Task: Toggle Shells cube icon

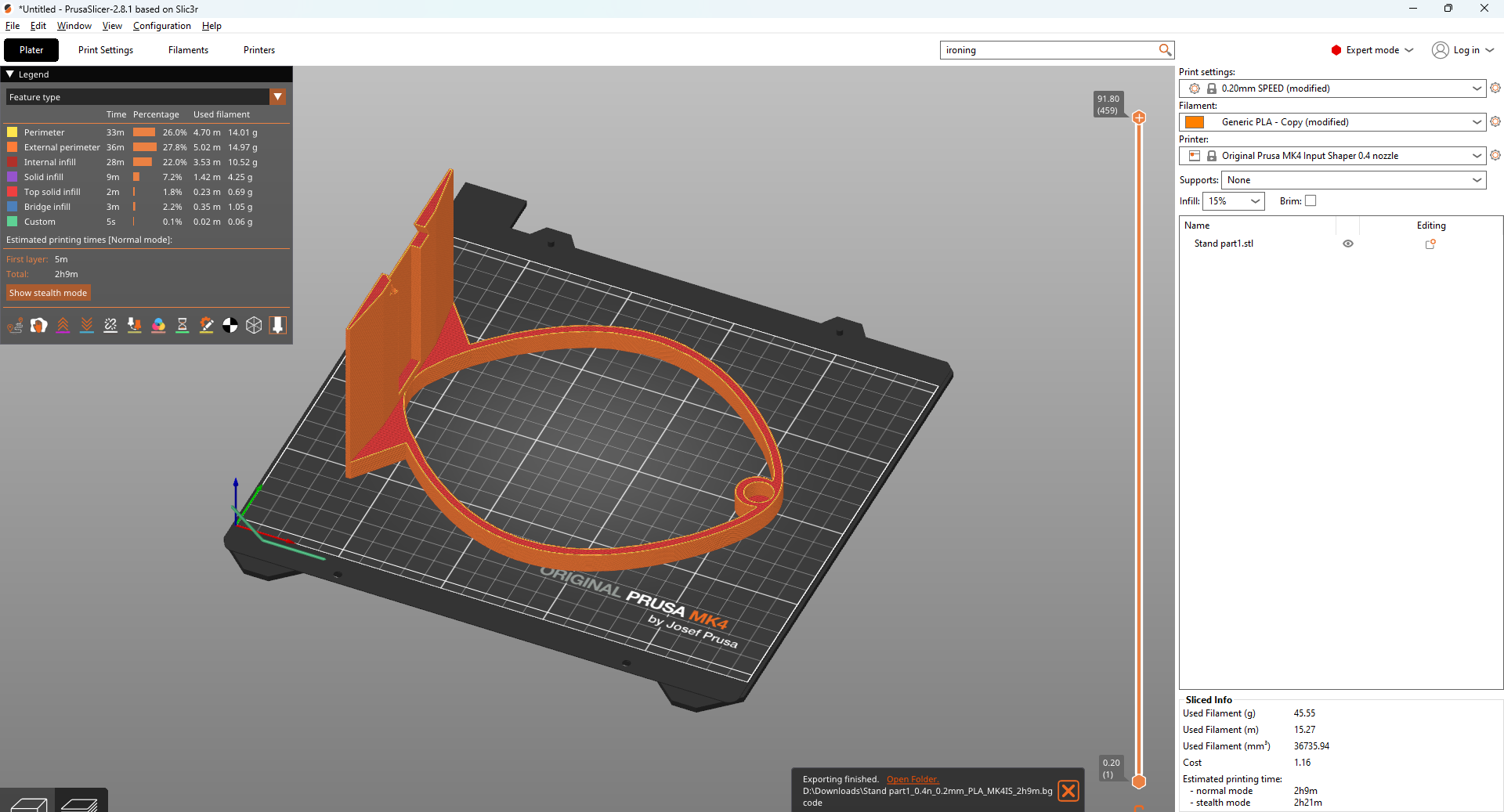Action: 254,325
